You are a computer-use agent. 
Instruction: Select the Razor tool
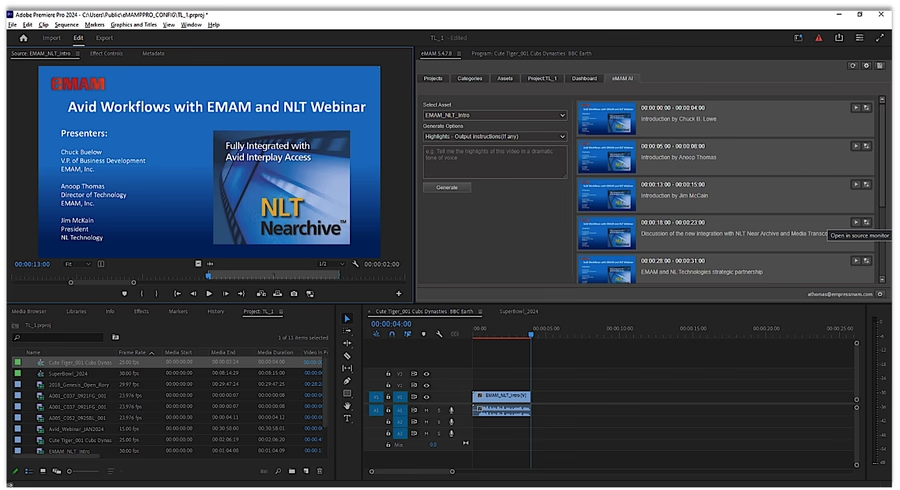point(347,356)
